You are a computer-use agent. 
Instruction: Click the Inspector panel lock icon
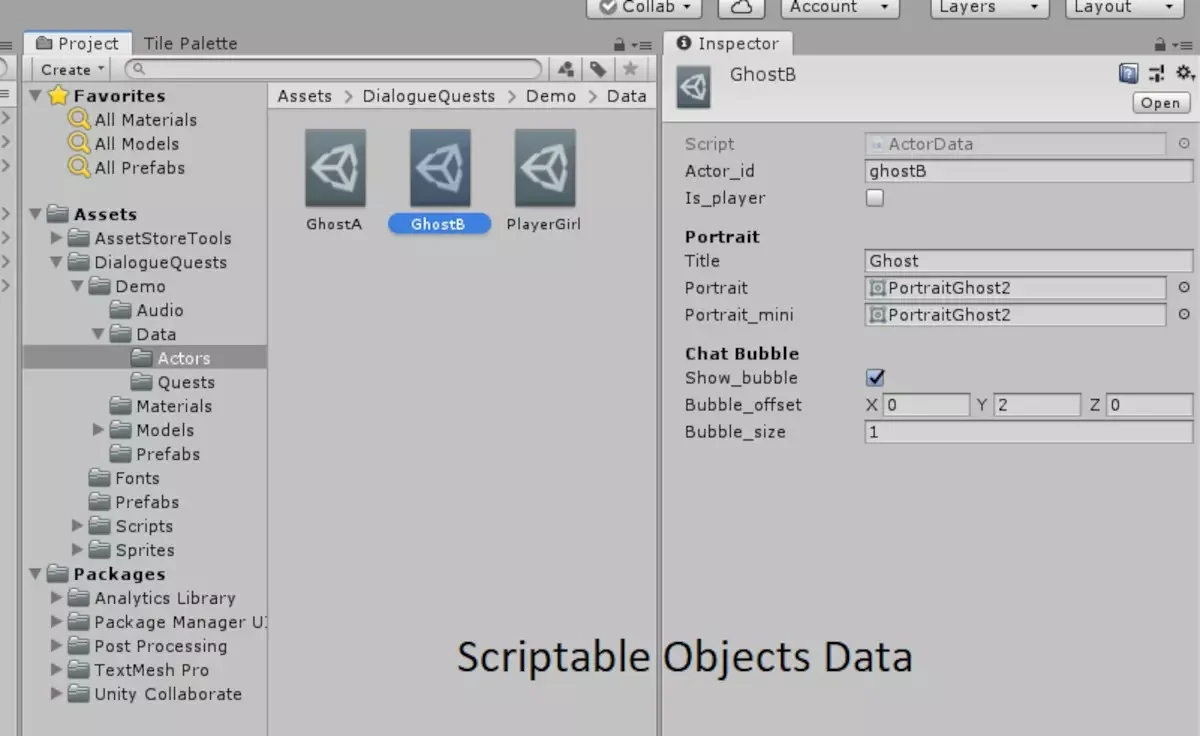pos(1160,44)
